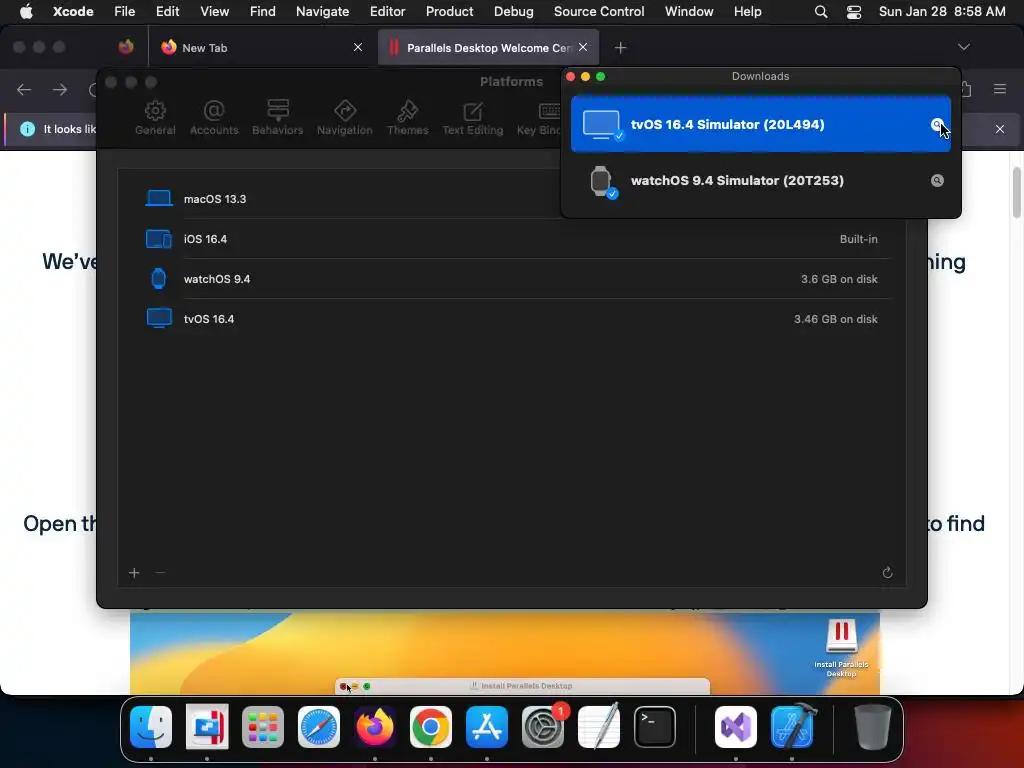Open Visual Studio from the Dock

click(x=736, y=727)
